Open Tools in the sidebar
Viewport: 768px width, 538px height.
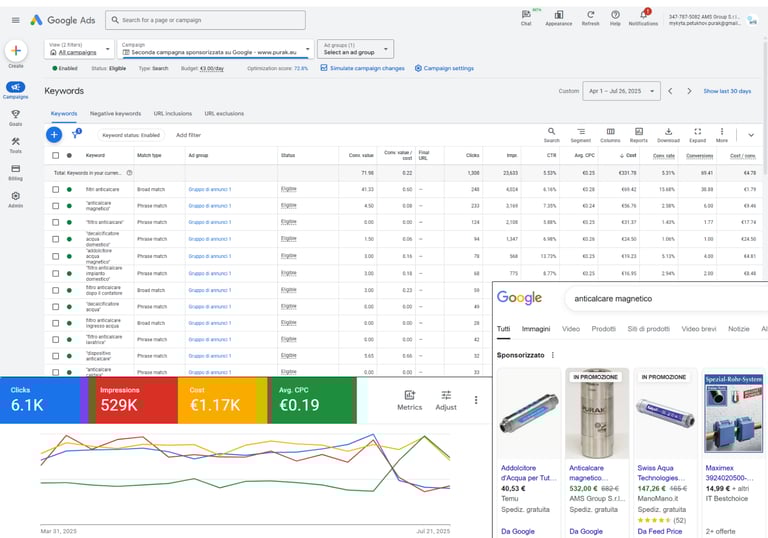[16, 145]
